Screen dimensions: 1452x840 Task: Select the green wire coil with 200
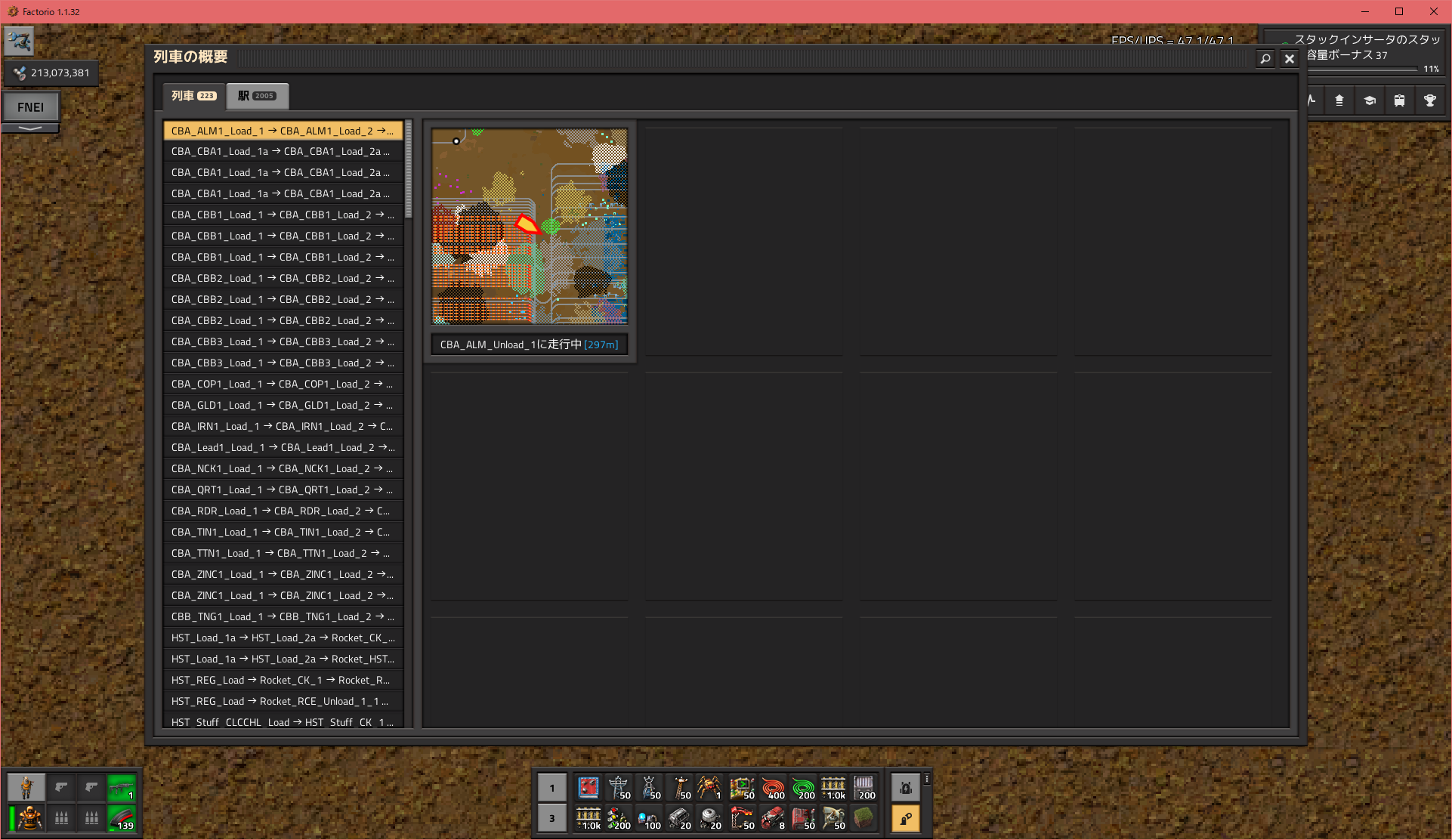(x=803, y=788)
